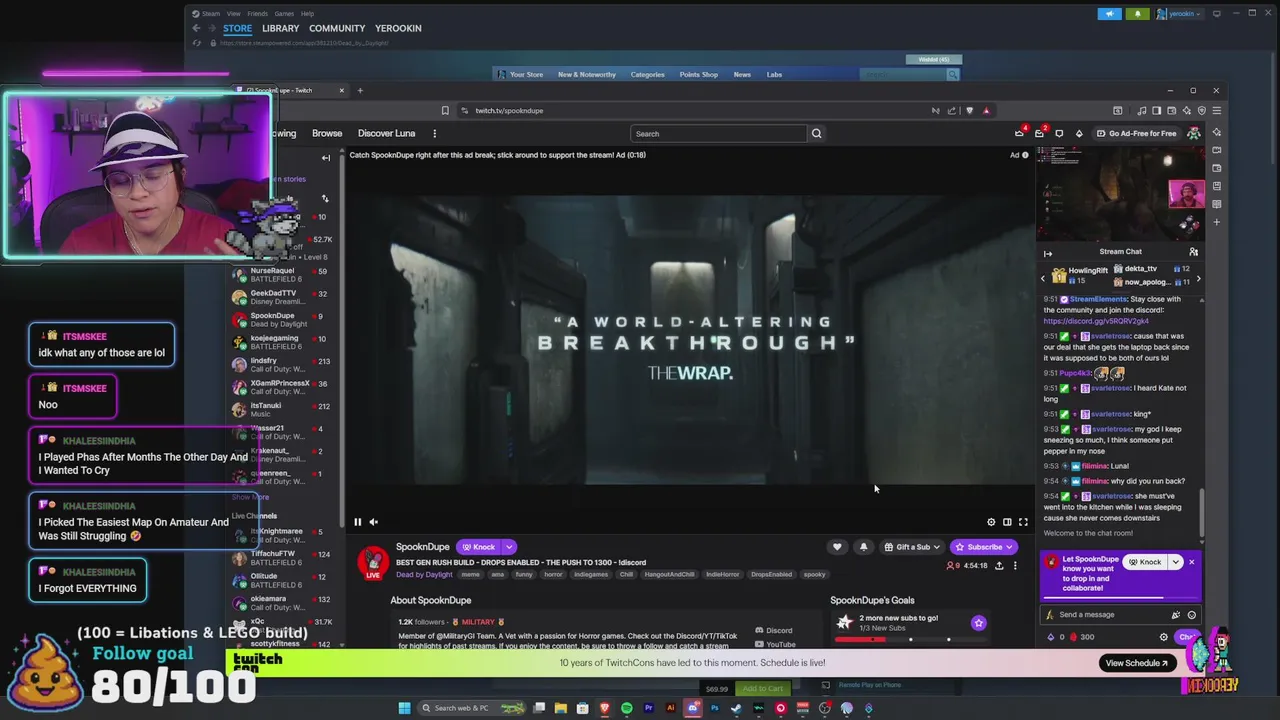1280x720 pixels.
Task: Open Spotify from the taskbar
Action: (x=626, y=708)
